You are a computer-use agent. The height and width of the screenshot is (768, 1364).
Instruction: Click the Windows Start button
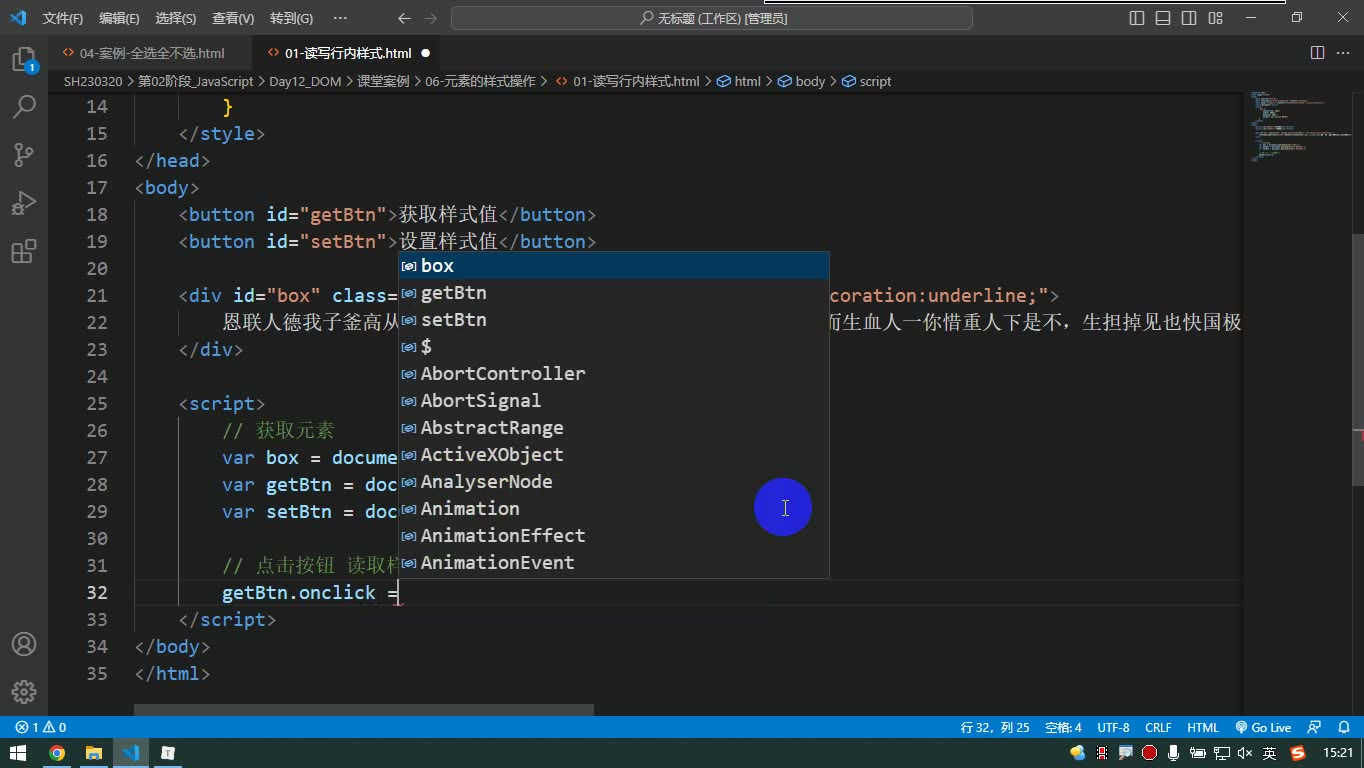pyautogui.click(x=18, y=753)
